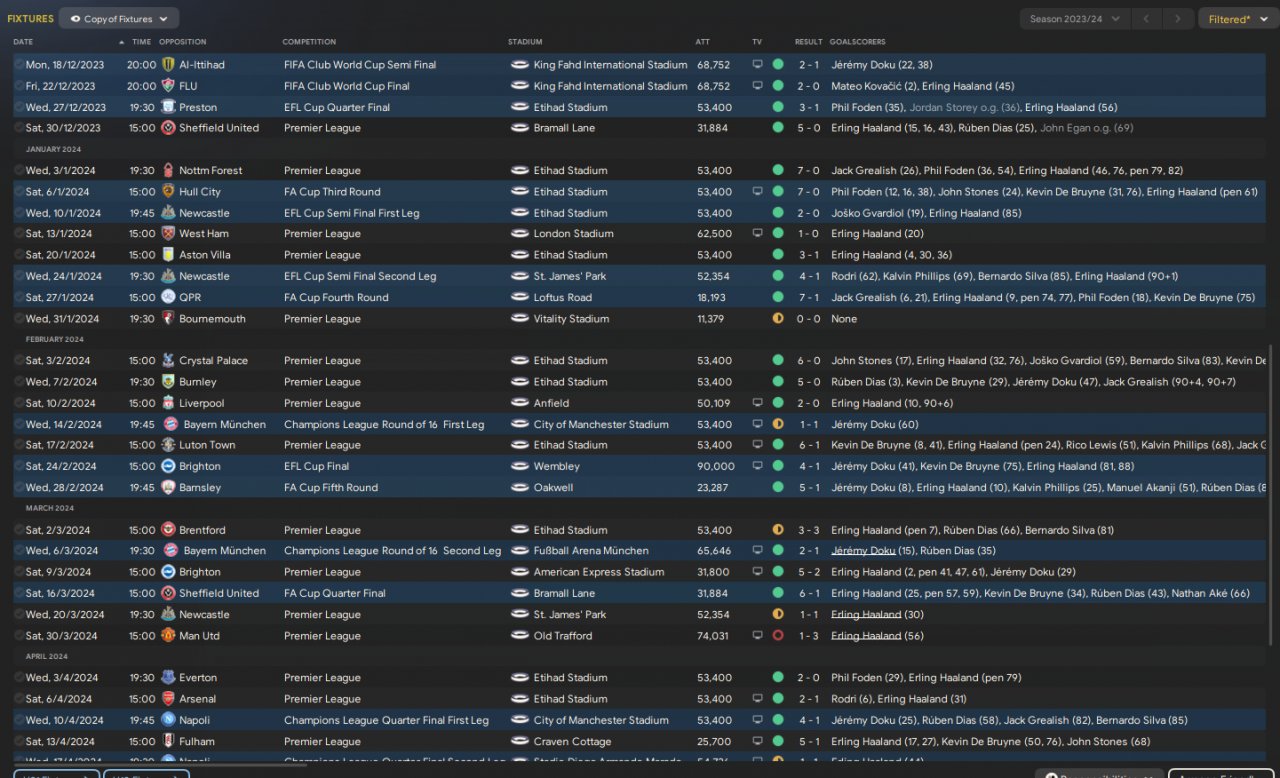Image resolution: width=1280 pixels, height=778 pixels.
Task: Click the QPR club badge
Action: tap(168, 297)
